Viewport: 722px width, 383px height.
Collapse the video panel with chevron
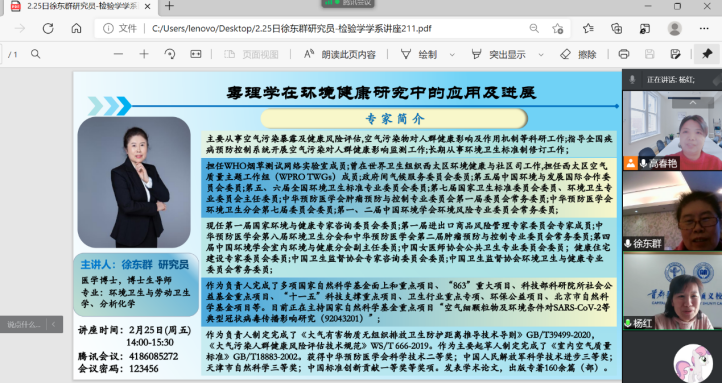tap(693, 103)
